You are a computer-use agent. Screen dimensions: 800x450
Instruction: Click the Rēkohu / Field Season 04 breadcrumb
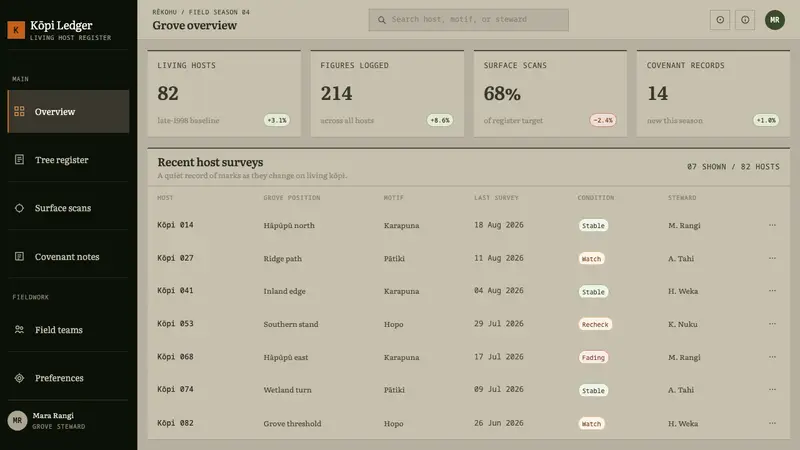(201, 12)
